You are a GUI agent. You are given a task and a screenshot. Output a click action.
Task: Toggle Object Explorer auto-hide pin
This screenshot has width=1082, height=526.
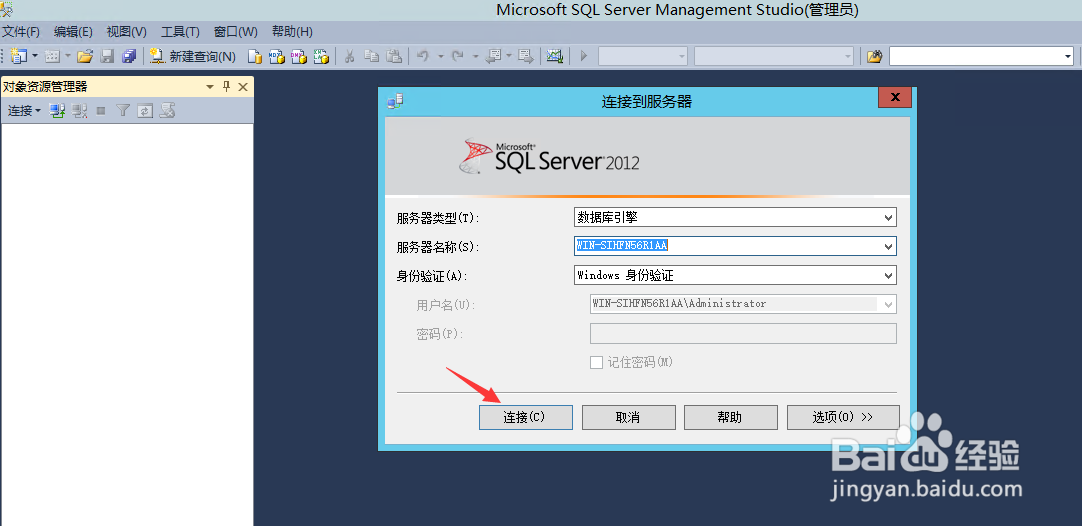226,87
